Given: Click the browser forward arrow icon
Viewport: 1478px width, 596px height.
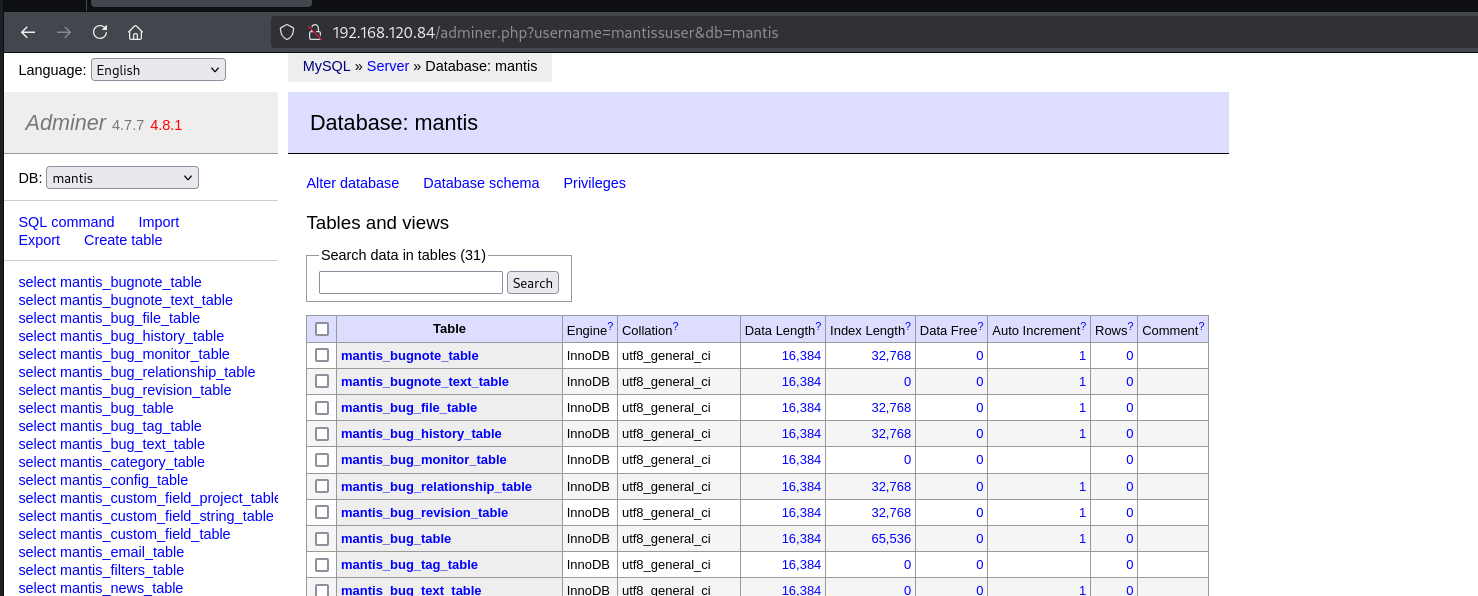Looking at the screenshot, I should (64, 32).
